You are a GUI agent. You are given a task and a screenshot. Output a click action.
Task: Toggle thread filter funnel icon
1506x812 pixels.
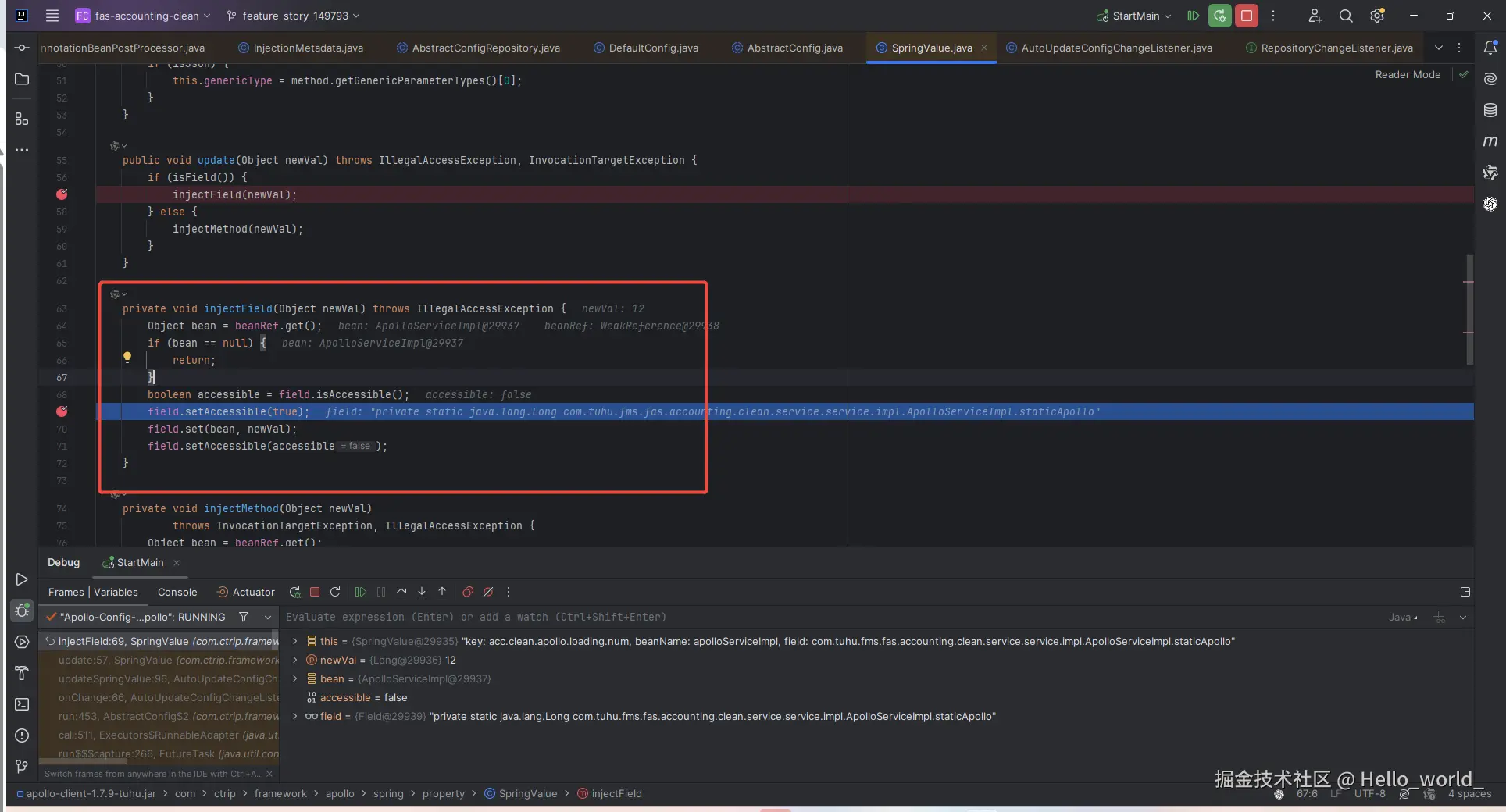[244, 617]
